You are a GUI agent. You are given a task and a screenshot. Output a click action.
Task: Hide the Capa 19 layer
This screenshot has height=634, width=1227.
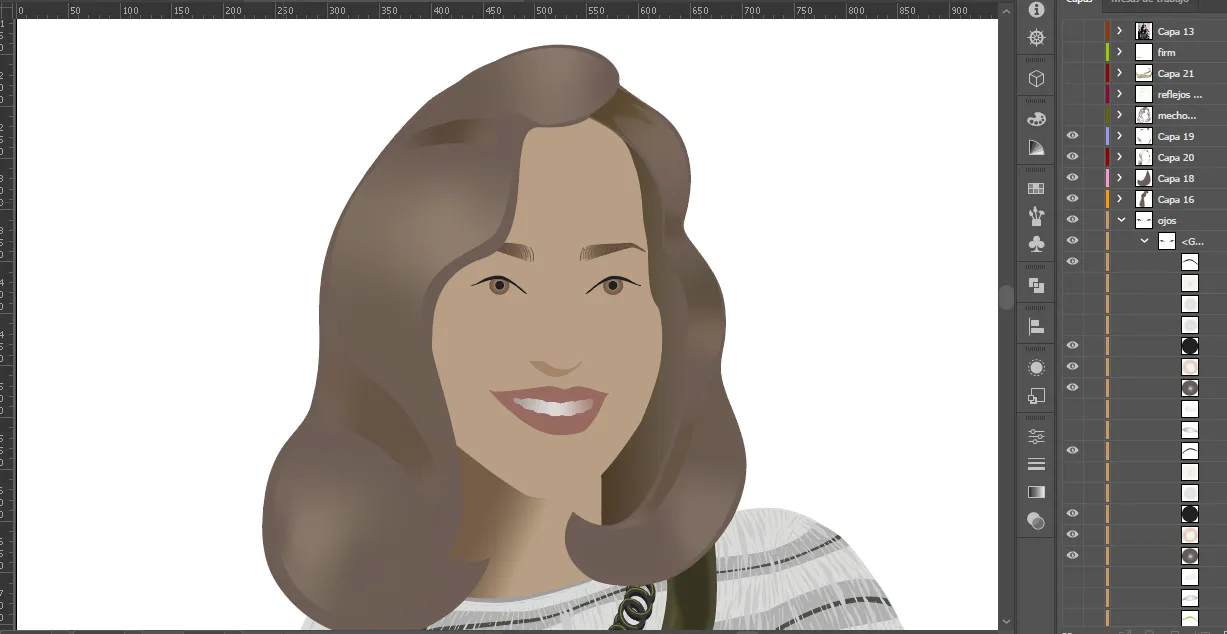[1072, 136]
